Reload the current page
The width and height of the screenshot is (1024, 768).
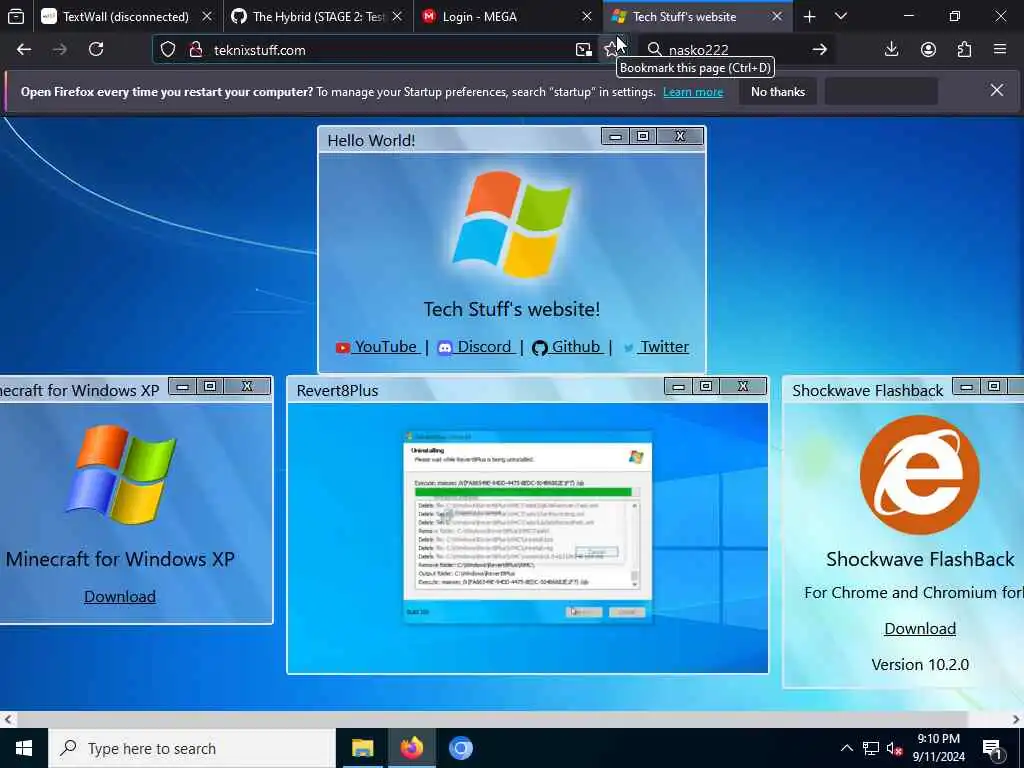pos(96,50)
